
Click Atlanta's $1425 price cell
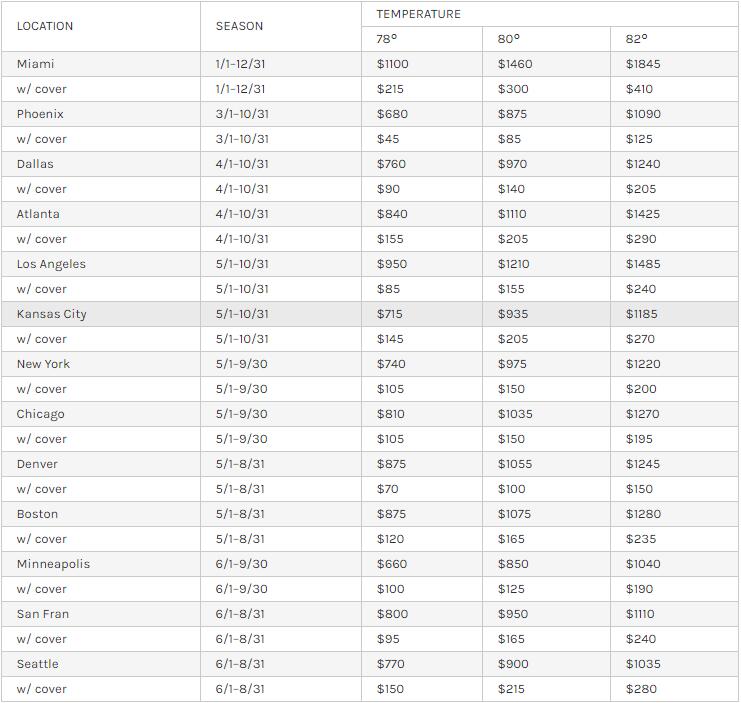coord(643,214)
